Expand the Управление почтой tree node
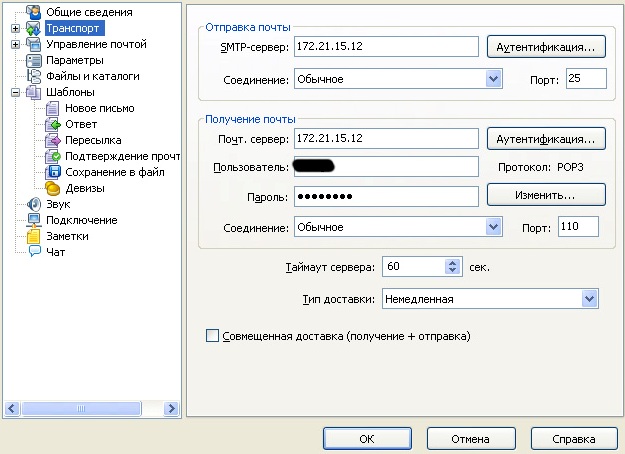The width and height of the screenshot is (625, 454). click(x=15, y=44)
